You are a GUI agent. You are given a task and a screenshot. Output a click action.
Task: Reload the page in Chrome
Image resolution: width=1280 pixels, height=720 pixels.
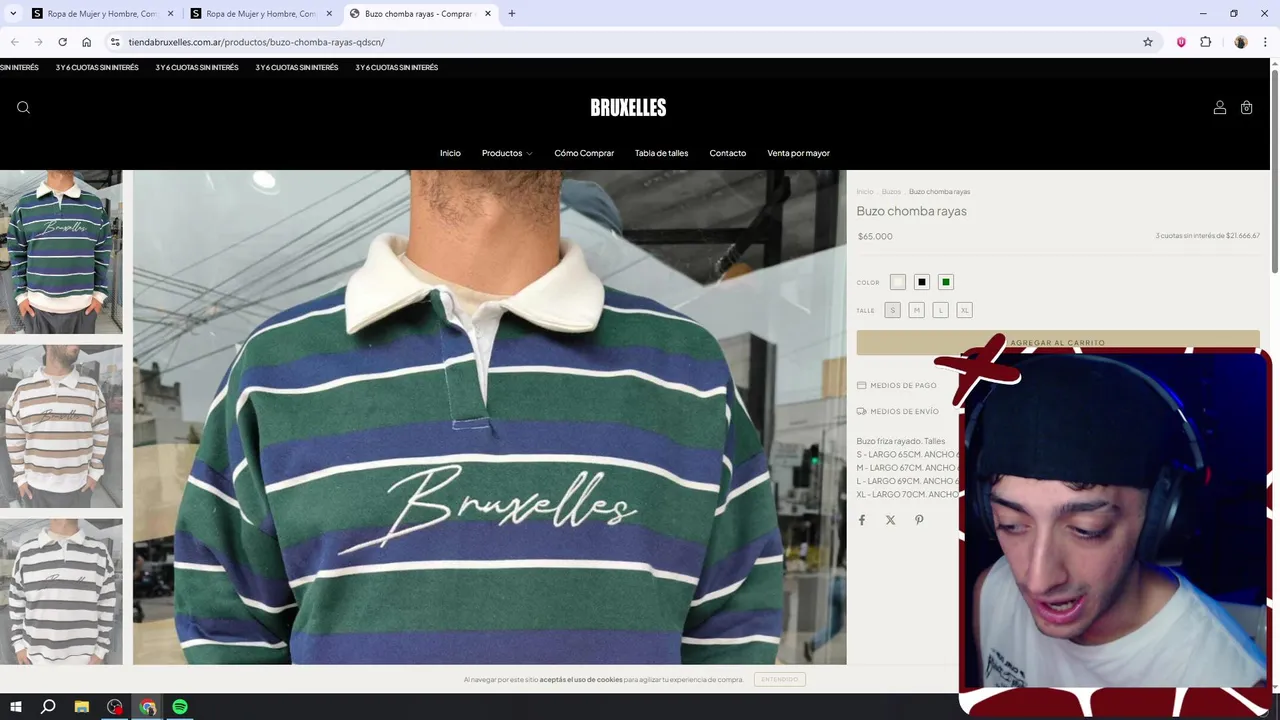pyautogui.click(x=62, y=42)
